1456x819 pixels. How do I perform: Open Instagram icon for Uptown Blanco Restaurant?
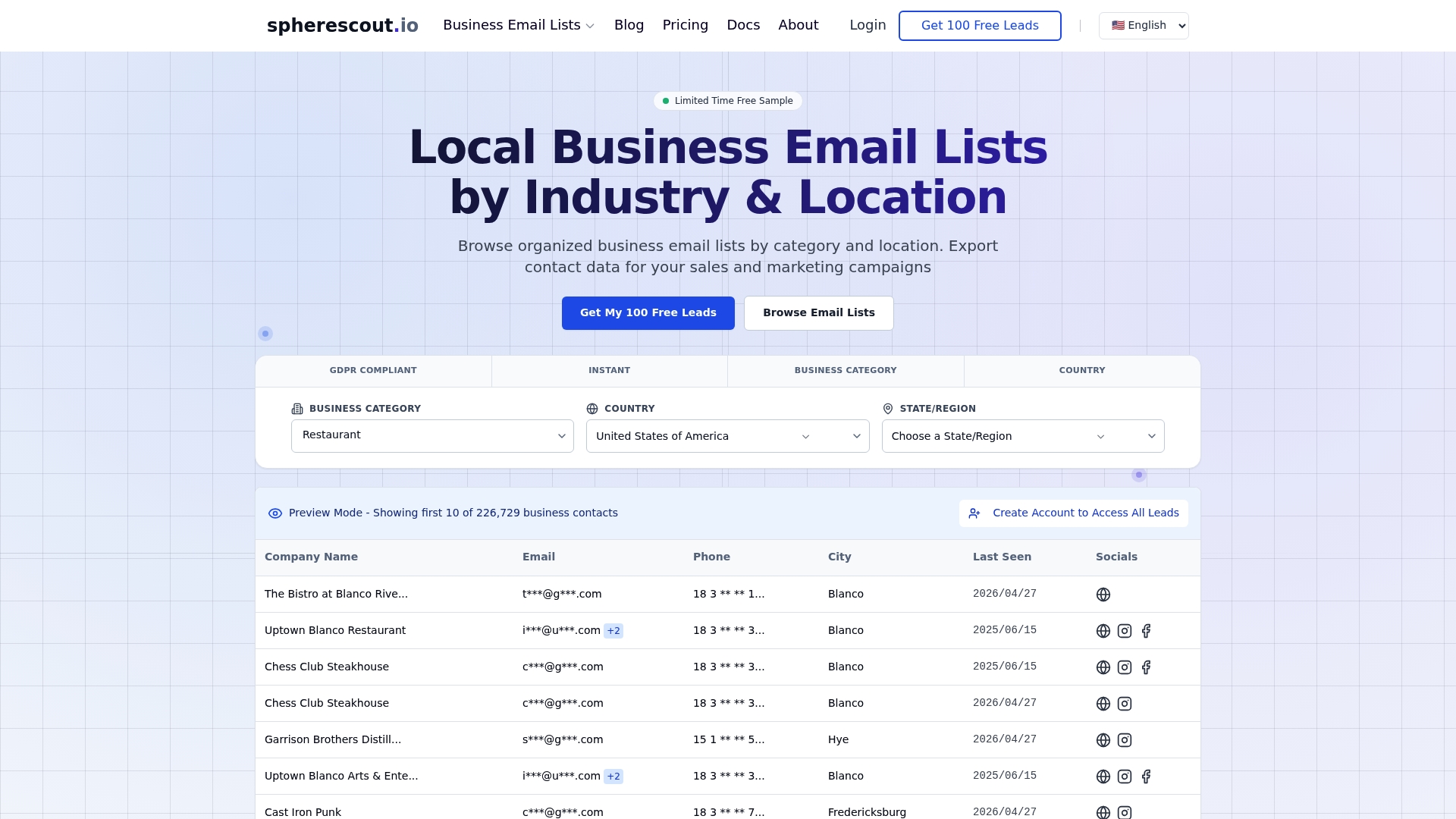1125,631
